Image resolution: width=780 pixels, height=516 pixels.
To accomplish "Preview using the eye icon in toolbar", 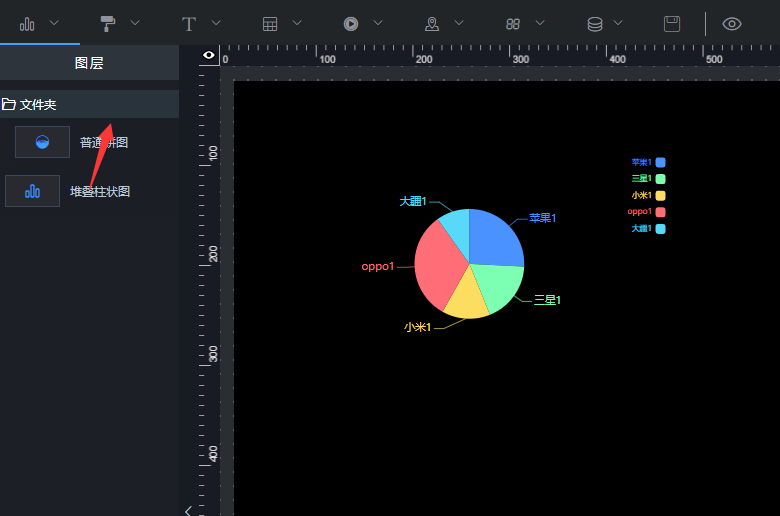I will click(x=732, y=24).
